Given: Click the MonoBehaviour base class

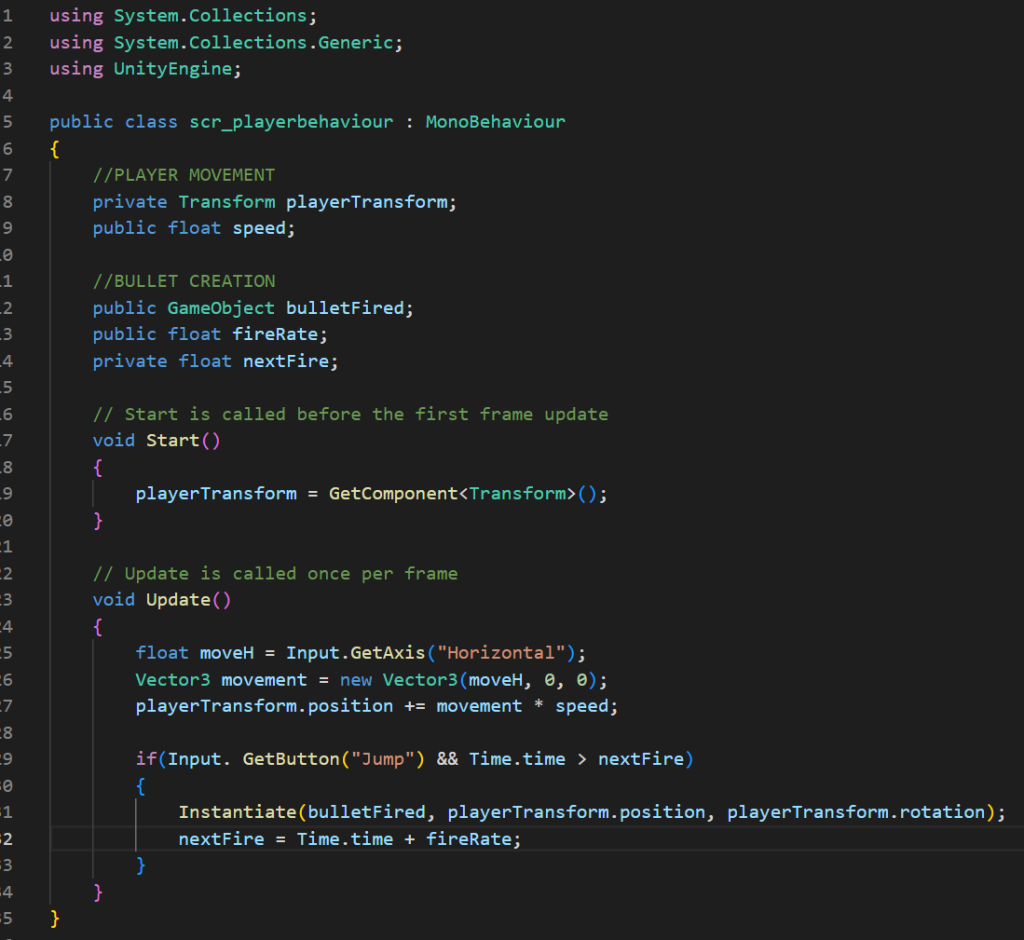Looking at the screenshot, I should tap(495, 122).
